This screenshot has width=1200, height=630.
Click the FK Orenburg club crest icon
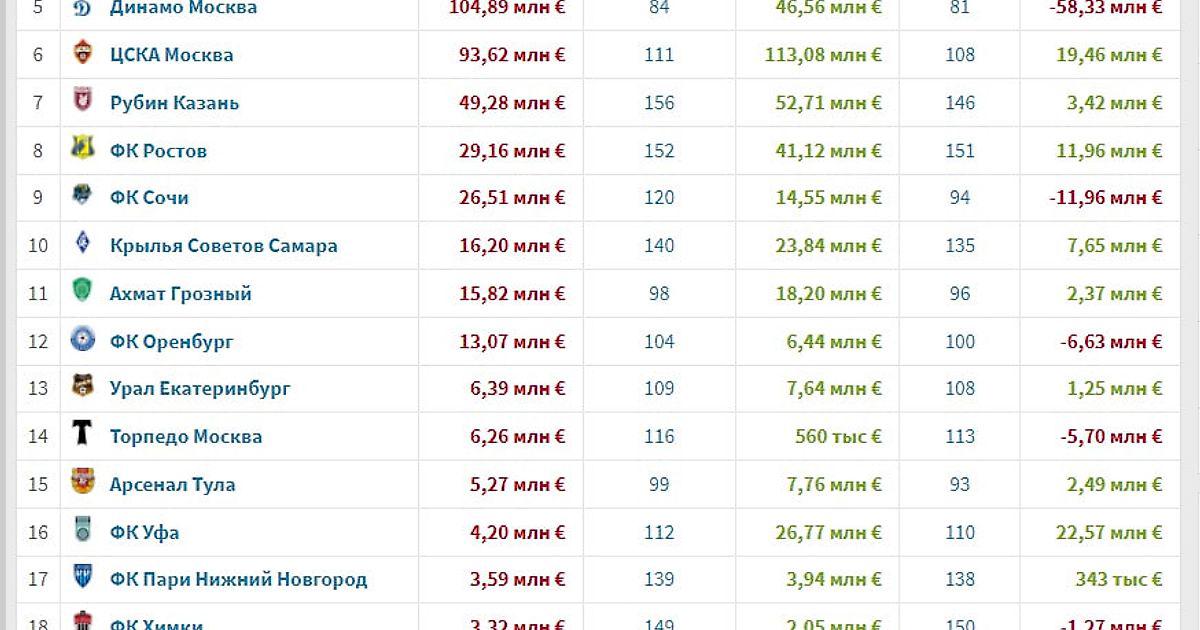point(83,341)
